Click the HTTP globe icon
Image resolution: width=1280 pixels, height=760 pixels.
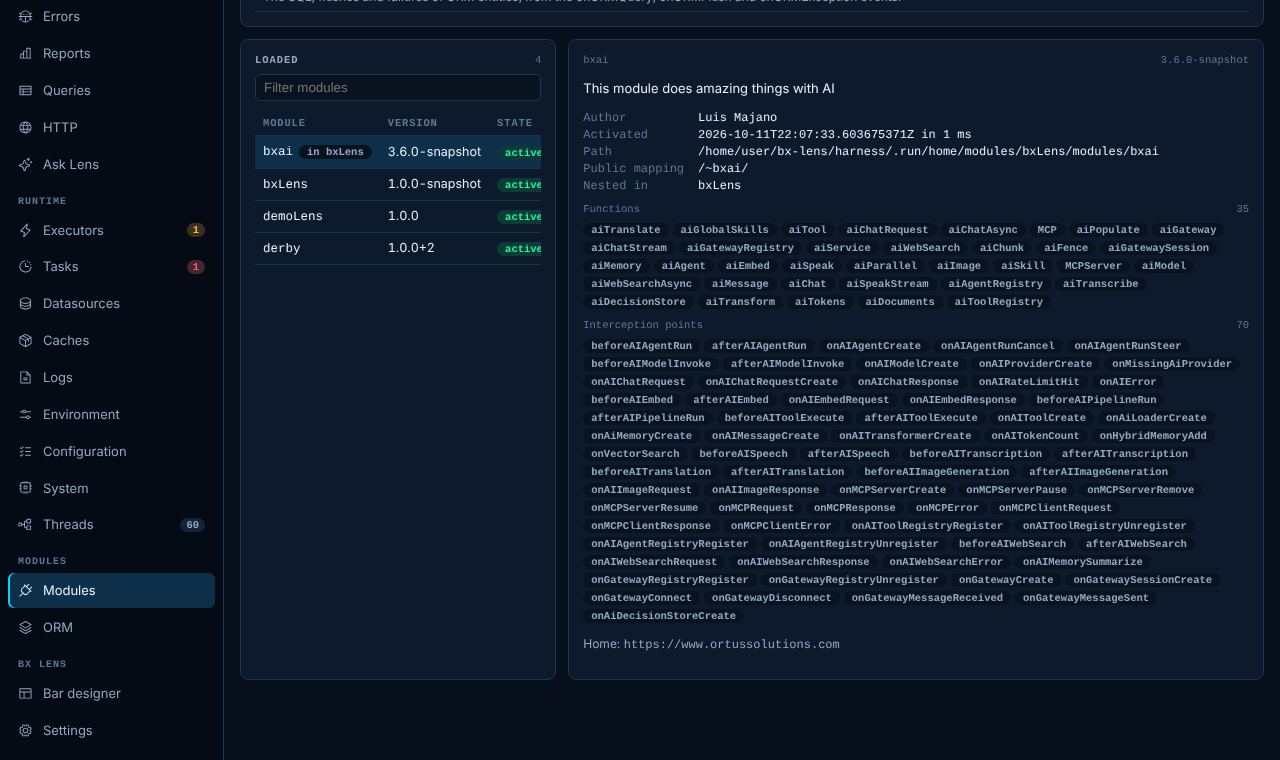[25, 127]
